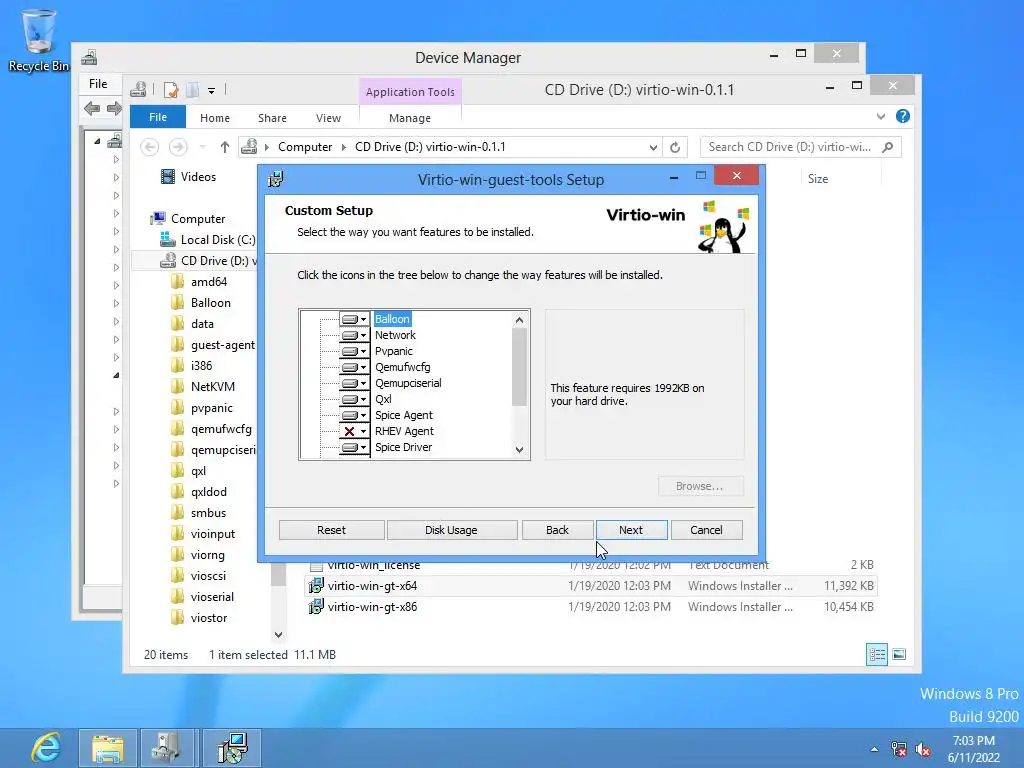
Task: Click Back in the setup wizard
Action: click(x=557, y=530)
